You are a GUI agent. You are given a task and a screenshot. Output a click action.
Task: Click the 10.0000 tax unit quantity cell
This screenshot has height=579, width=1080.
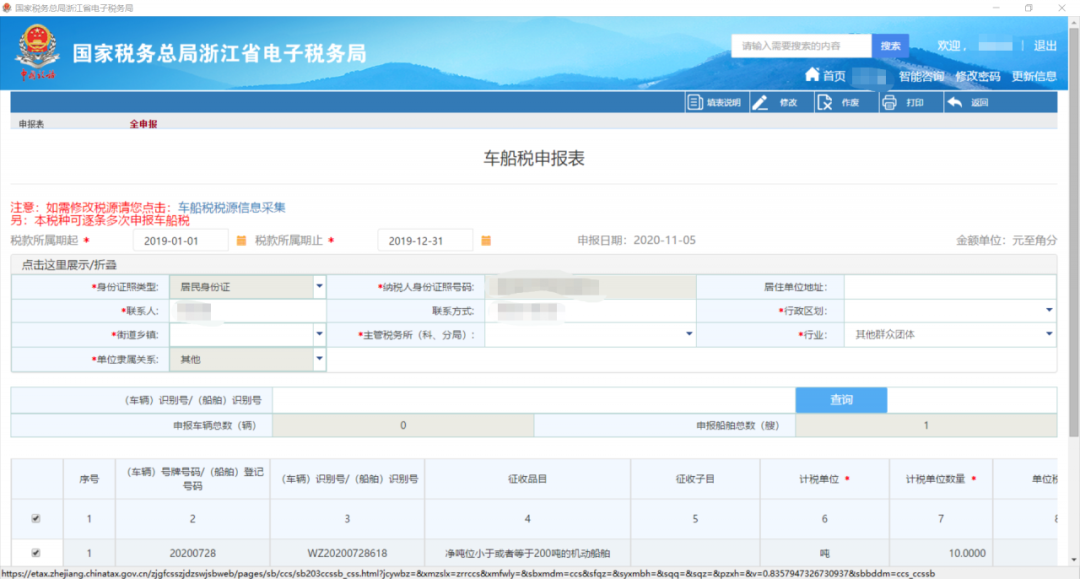pos(940,553)
